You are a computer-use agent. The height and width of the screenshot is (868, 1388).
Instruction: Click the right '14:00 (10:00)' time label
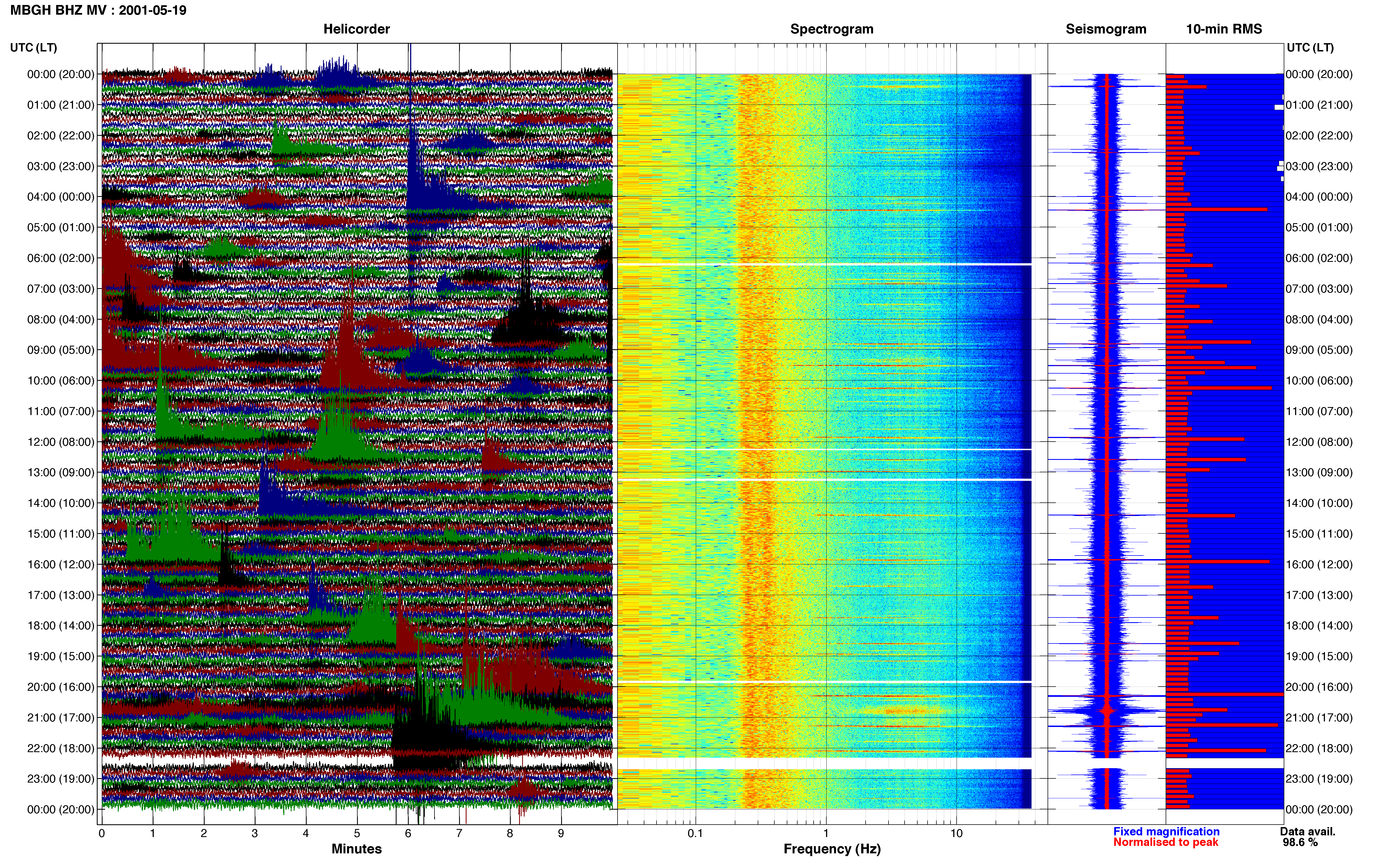tap(1319, 504)
